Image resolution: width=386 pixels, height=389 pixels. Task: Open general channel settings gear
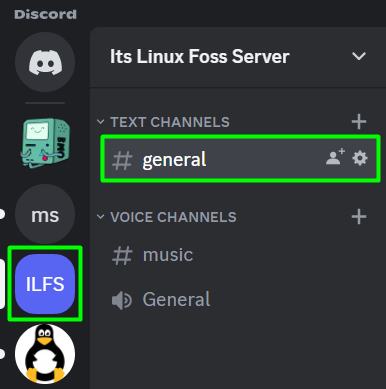(x=360, y=158)
